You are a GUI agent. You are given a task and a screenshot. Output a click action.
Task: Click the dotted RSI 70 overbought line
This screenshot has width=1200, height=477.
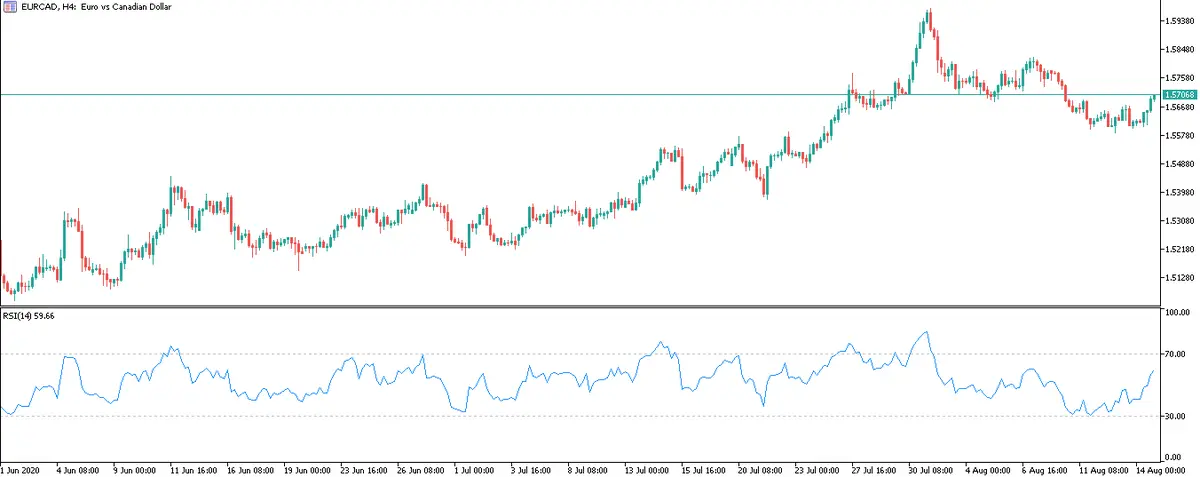tap(500, 354)
